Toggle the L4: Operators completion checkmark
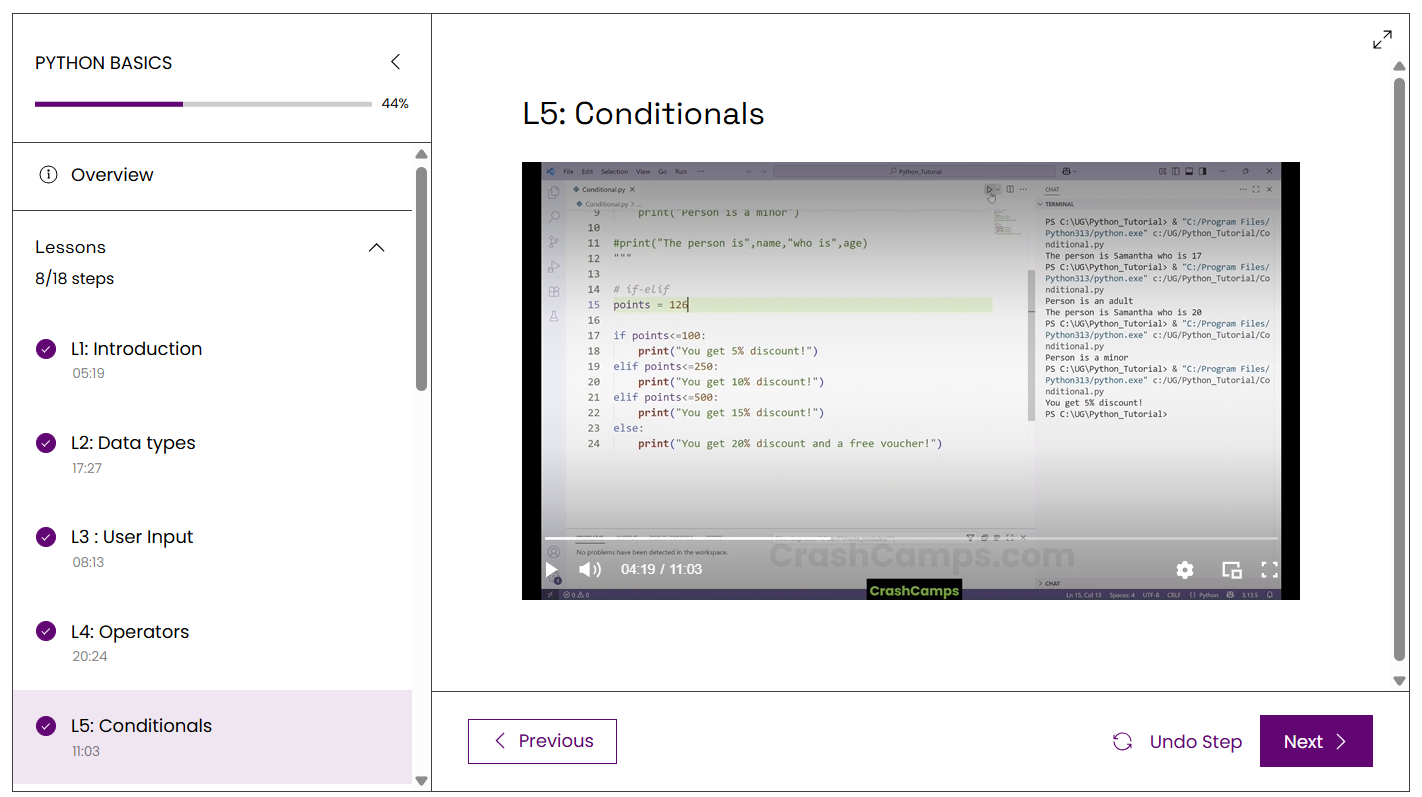Screen dimensions: 1422x797 tap(46, 632)
